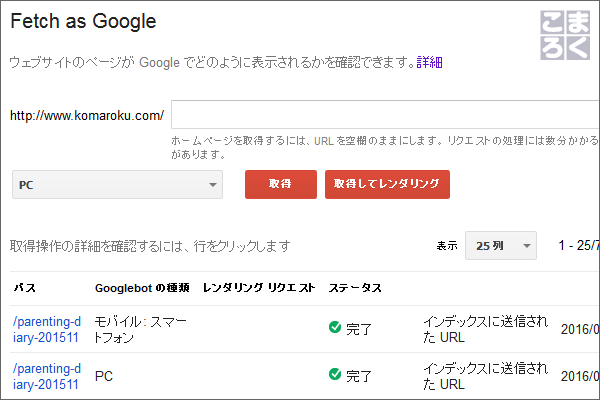Click the URL path input field
The image size is (600, 400).
pyautogui.click(x=385, y=114)
